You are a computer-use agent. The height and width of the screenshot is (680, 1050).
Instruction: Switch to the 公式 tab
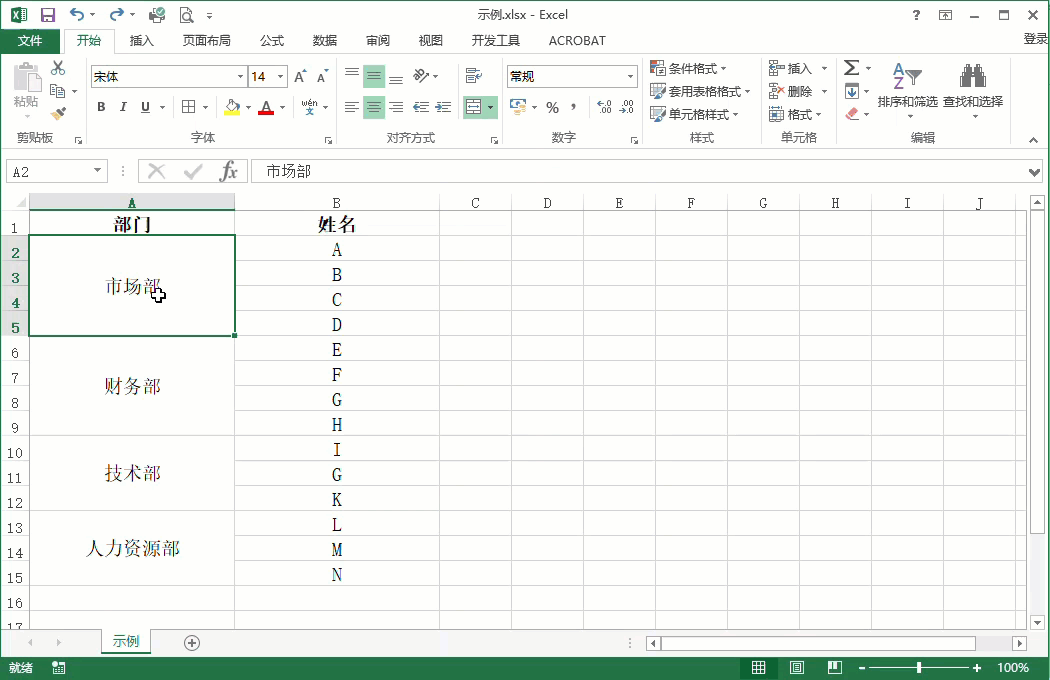point(272,41)
